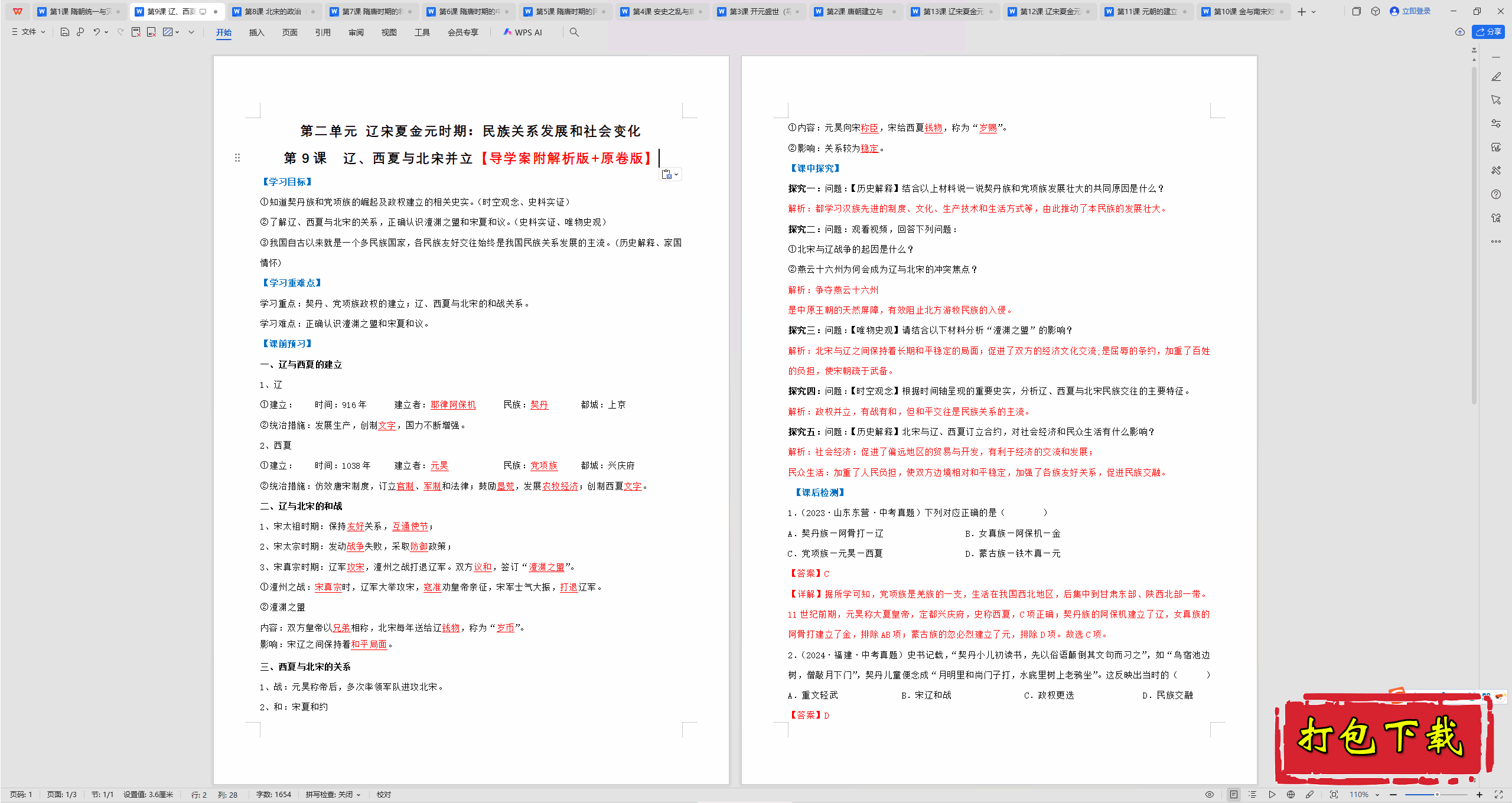Toggle eye protection mode icon in status bar

click(1210, 795)
